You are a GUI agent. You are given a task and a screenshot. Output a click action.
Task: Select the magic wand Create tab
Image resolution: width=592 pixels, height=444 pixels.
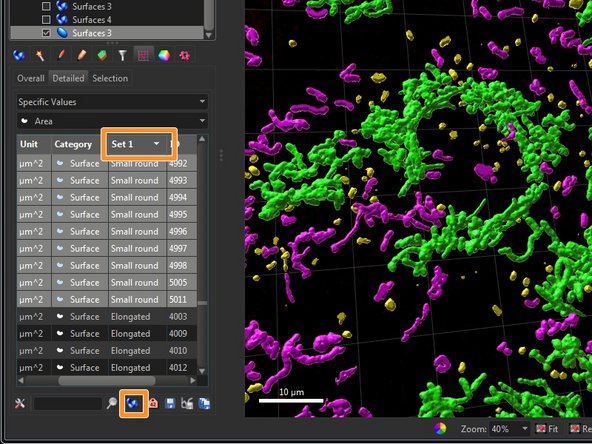[40, 56]
